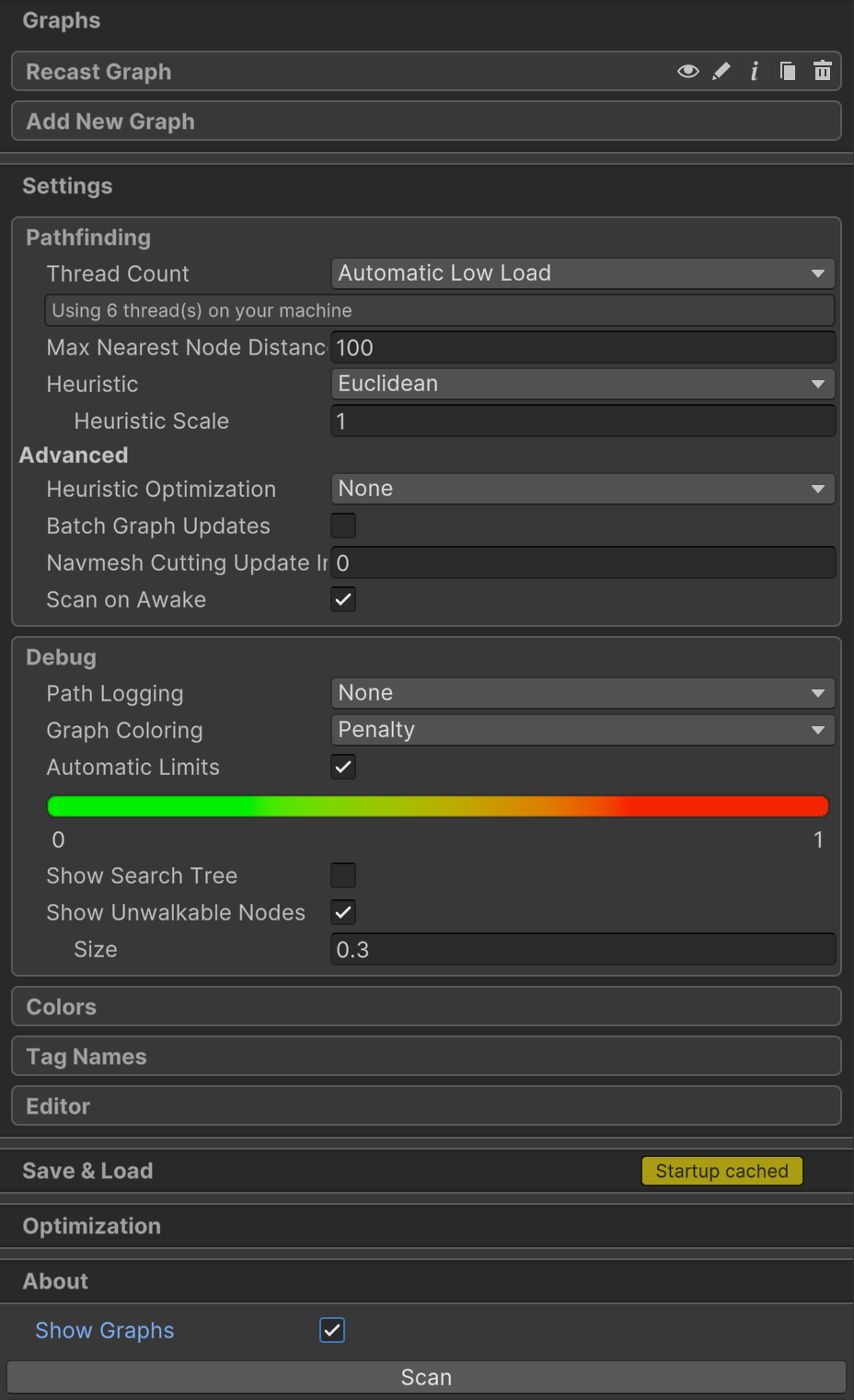Change the Heuristic dropdown selection
This screenshot has width=854, height=1400.
(x=583, y=384)
